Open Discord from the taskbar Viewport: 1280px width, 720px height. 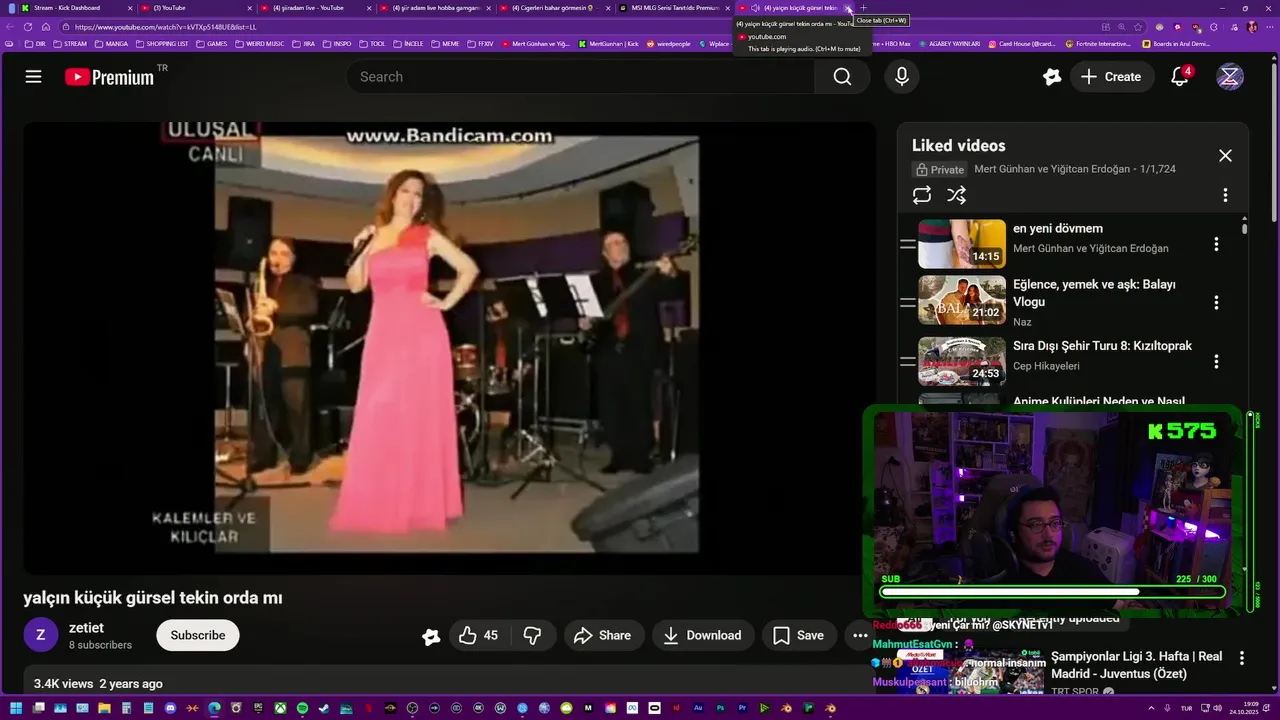170,708
